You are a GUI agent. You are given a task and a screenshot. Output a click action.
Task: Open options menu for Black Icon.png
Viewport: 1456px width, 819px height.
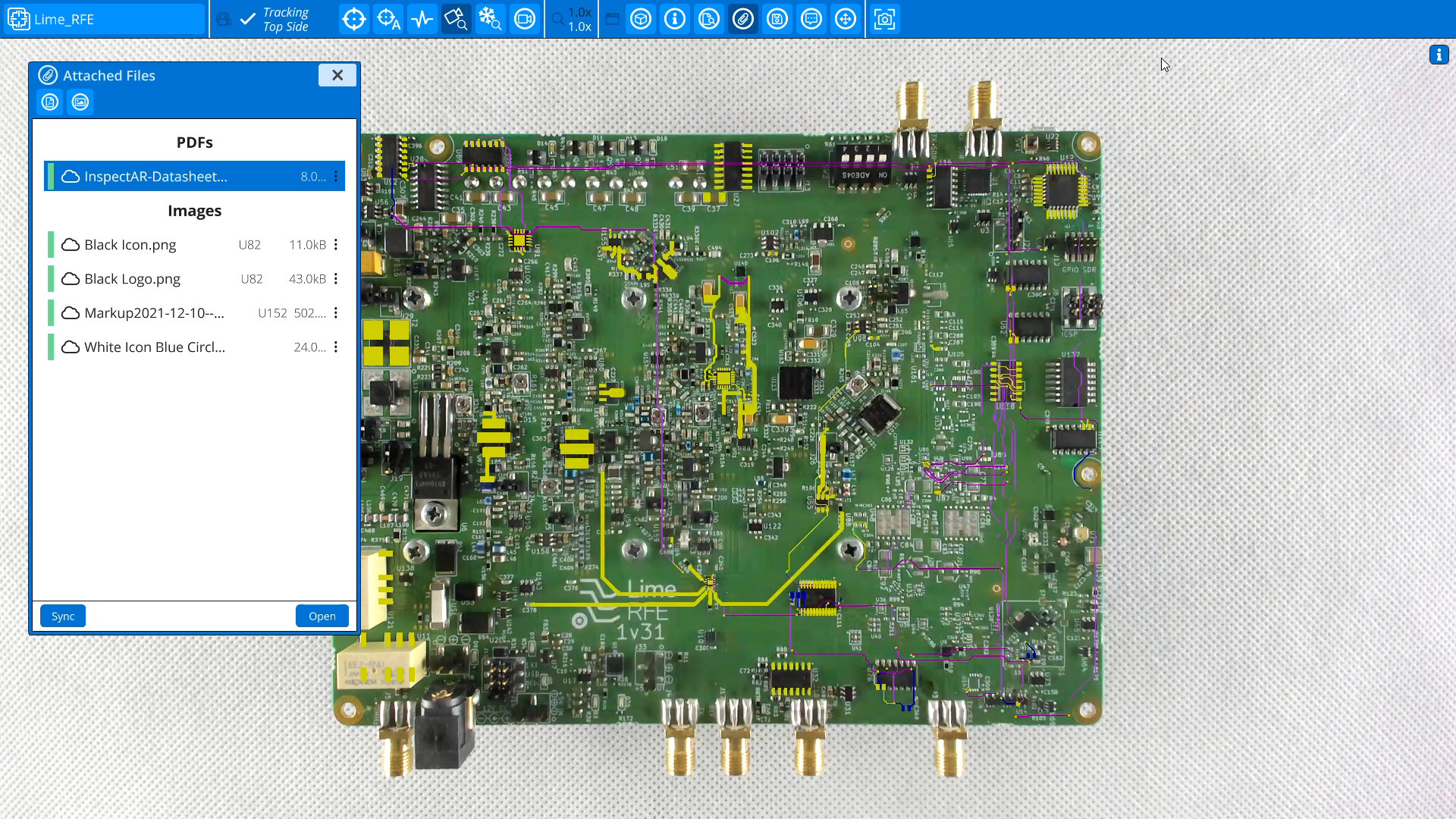click(336, 244)
